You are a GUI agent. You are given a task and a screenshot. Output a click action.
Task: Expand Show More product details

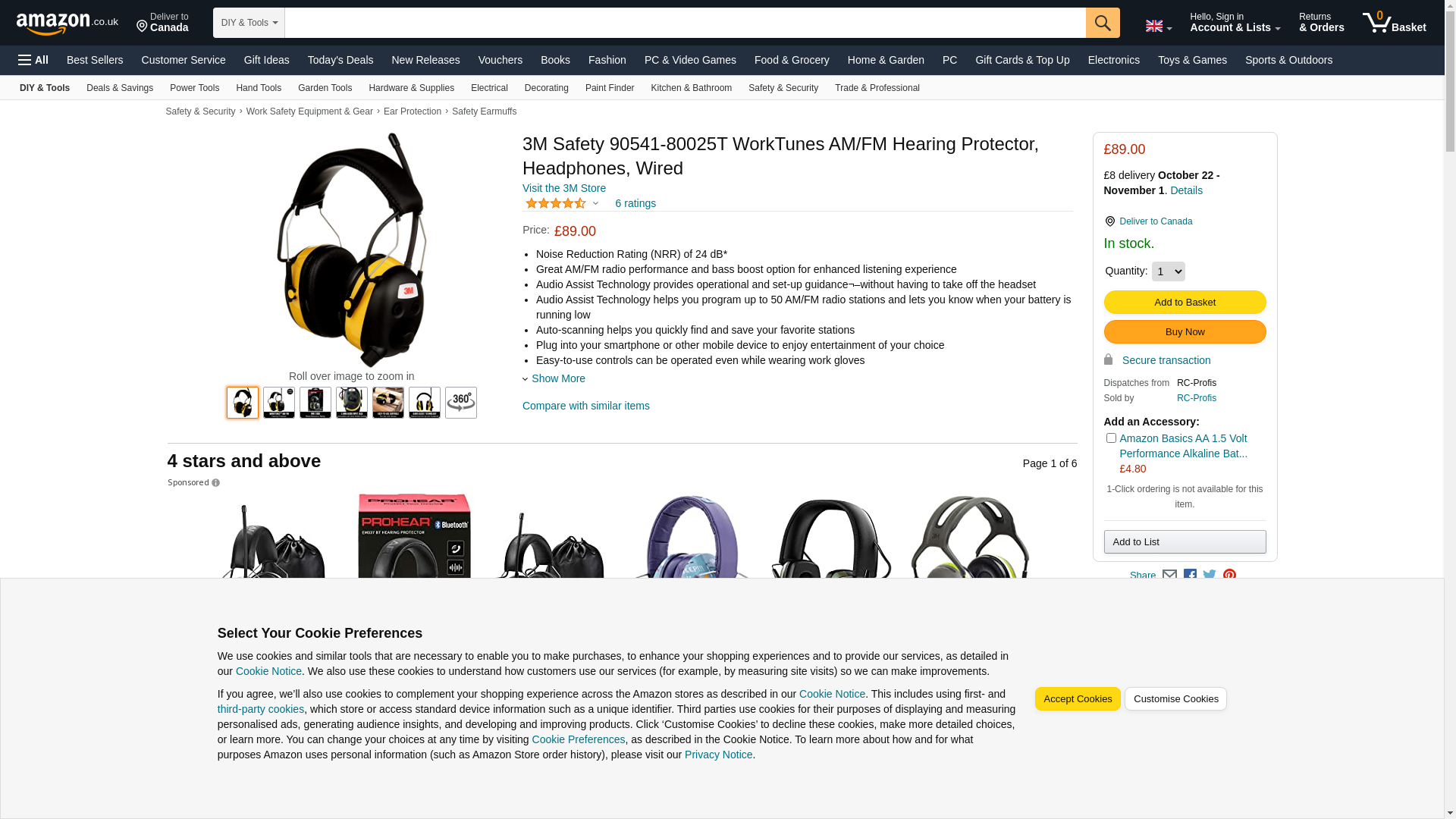pos(558,378)
